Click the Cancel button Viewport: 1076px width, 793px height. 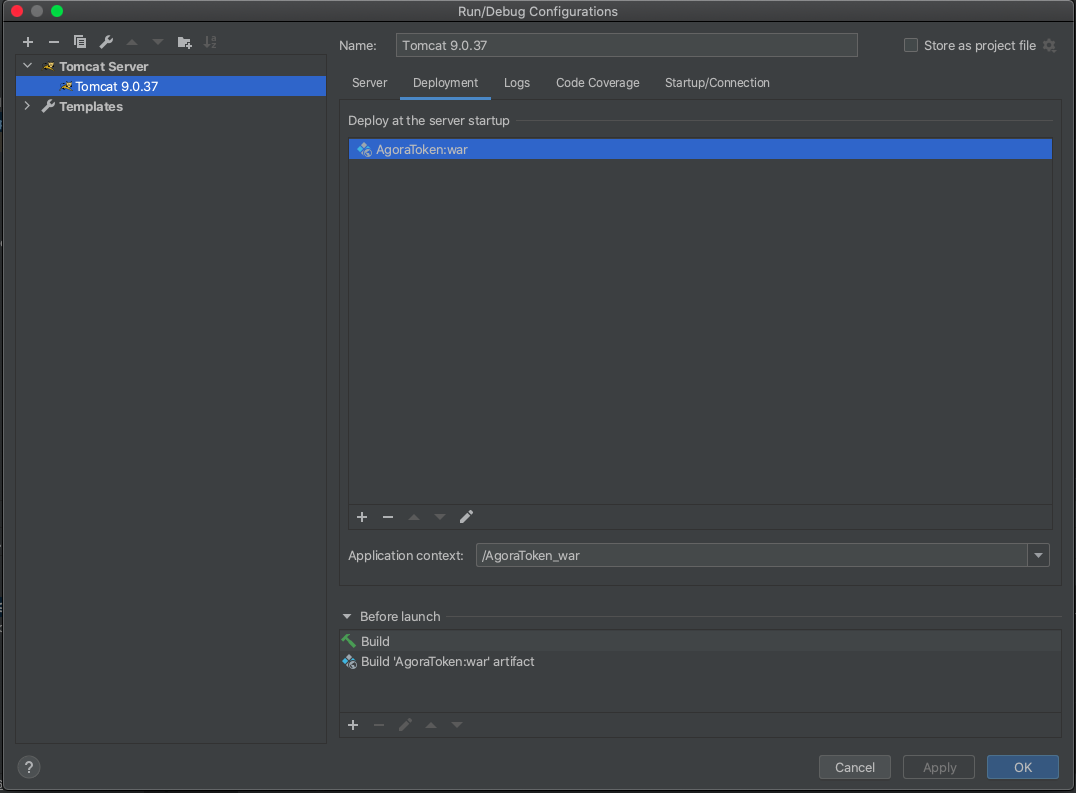(x=855, y=767)
